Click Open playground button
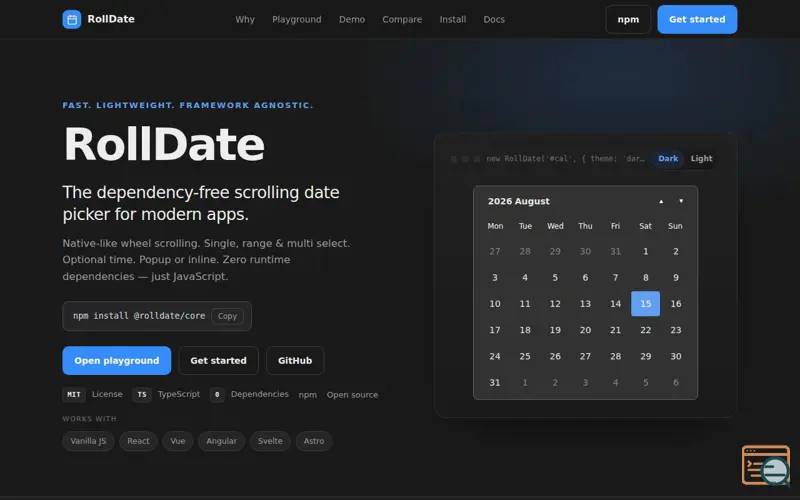Viewport: 800px width, 500px height. pos(116,361)
